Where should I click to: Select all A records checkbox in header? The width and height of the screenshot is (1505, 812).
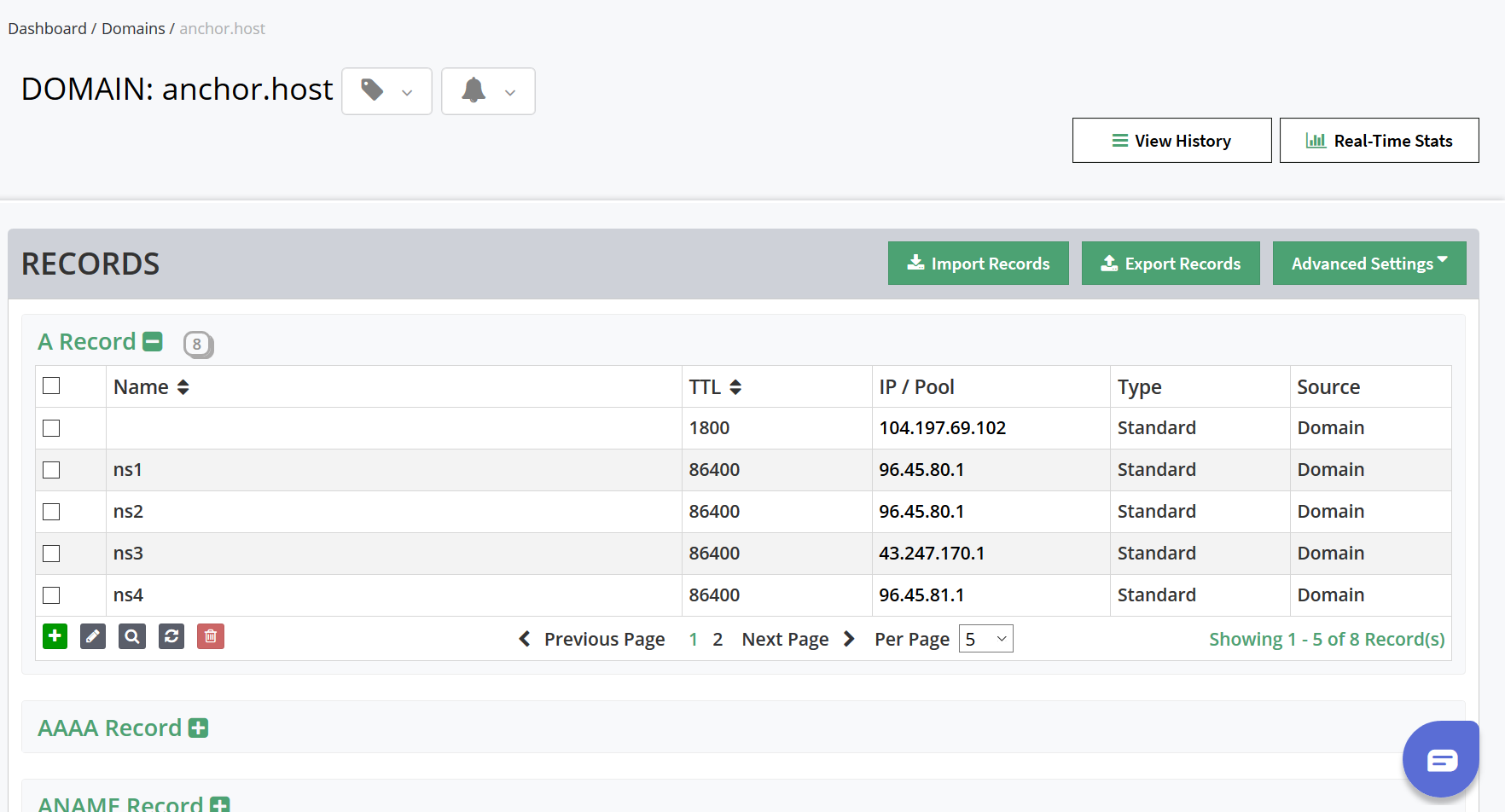(51, 386)
